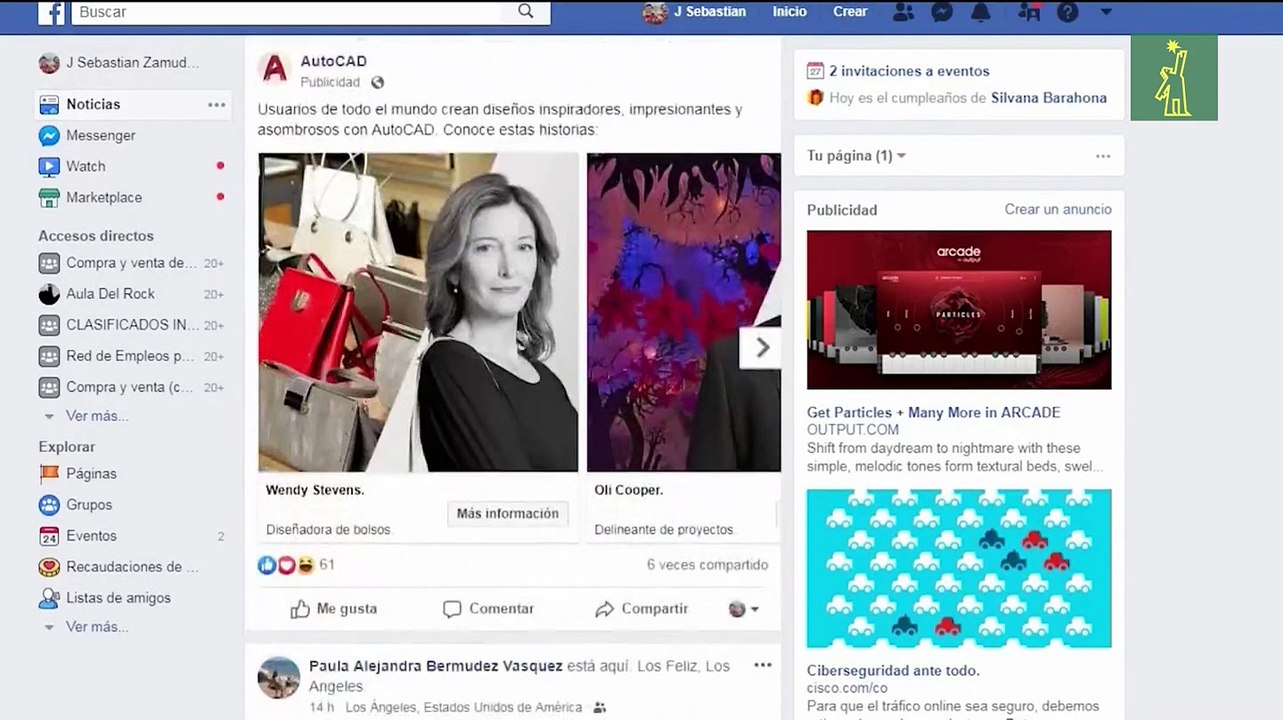1283x720 pixels.
Task: Open the Cisco cybersecurity ad image
Action: (959, 568)
